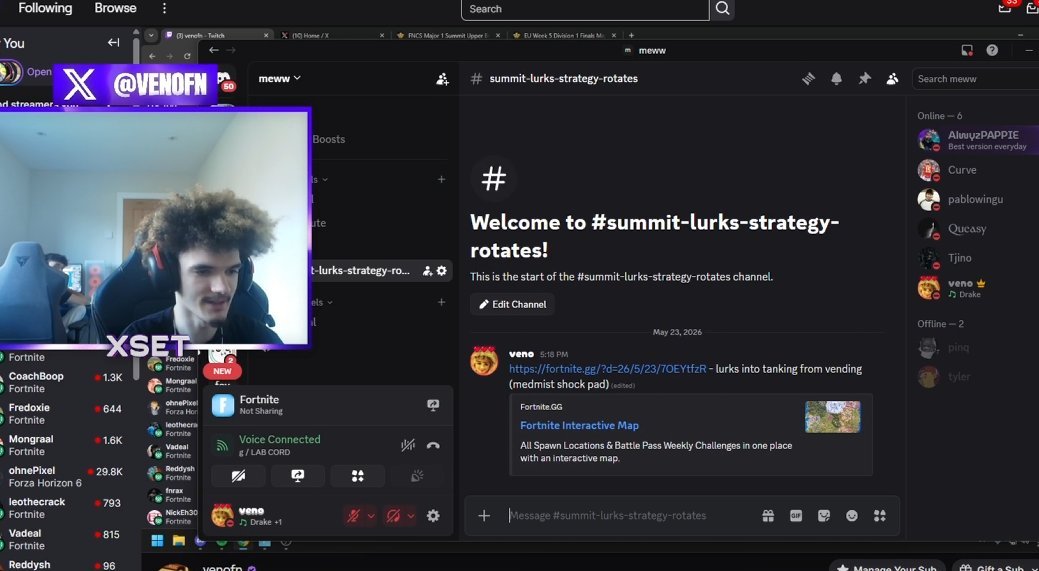The height and width of the screenshot is (571, 1039).
Task: Select offline member pinq
Action: click(x=977, y=348)
